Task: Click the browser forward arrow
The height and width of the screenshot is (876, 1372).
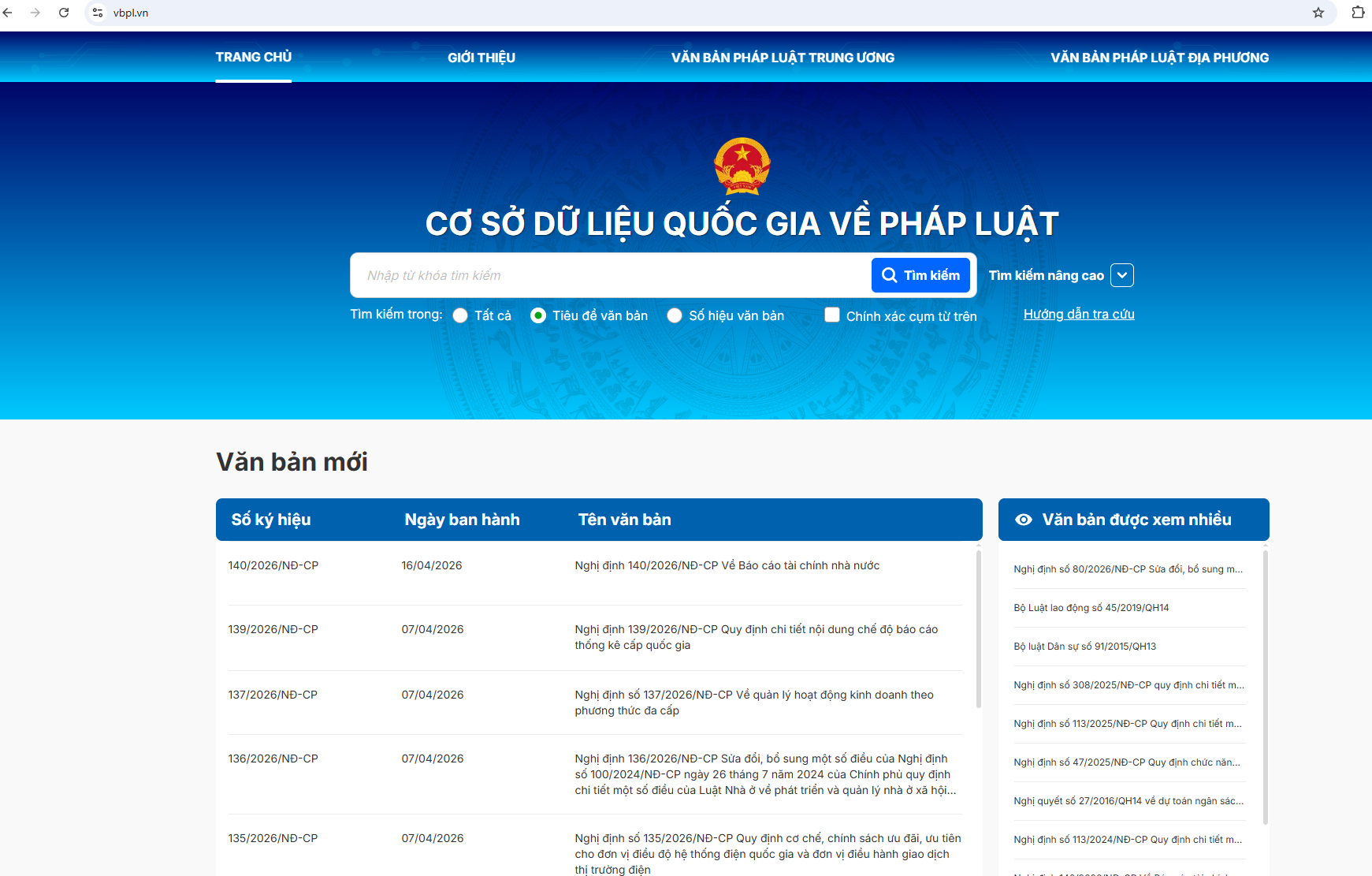Action: pyautogui.click(x=35, y=13)
